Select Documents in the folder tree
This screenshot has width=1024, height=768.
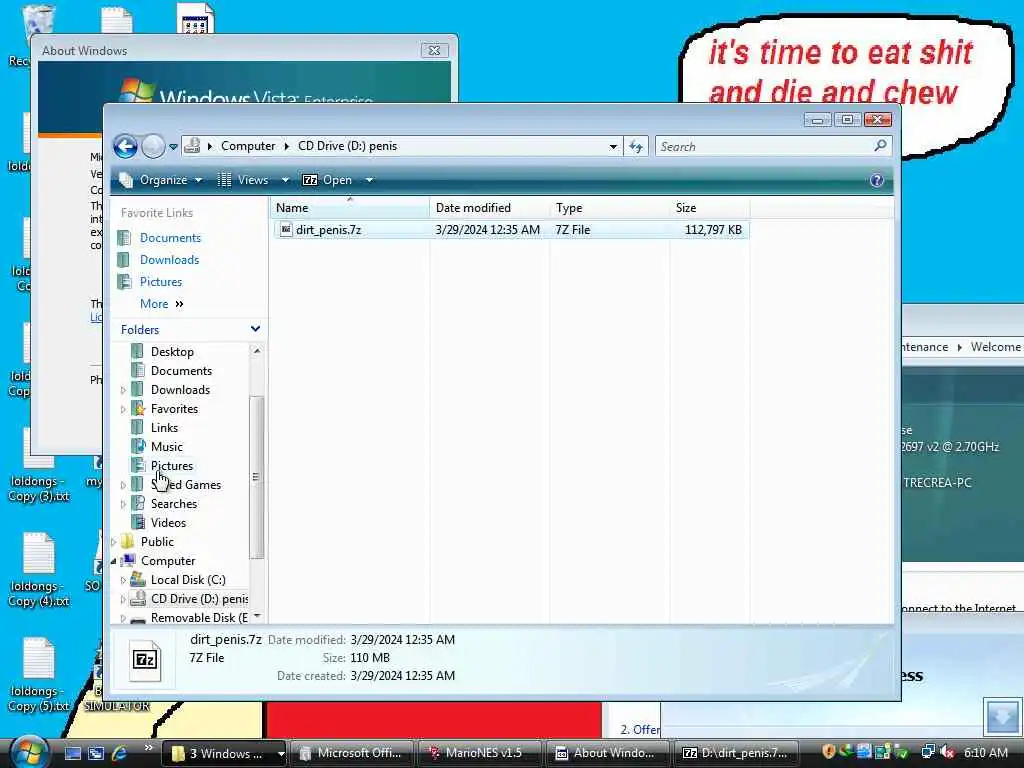[181, 370]
